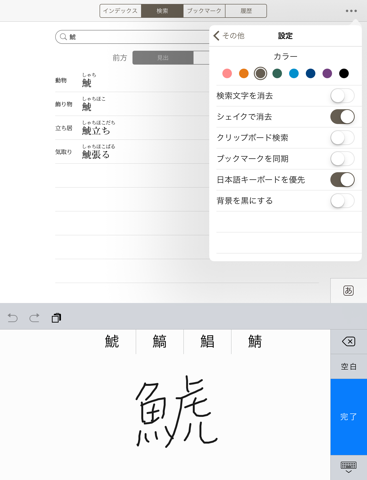Open the しゃち 動物 entry
This screenshot has width=367, height=480.
tap(132, 80)
